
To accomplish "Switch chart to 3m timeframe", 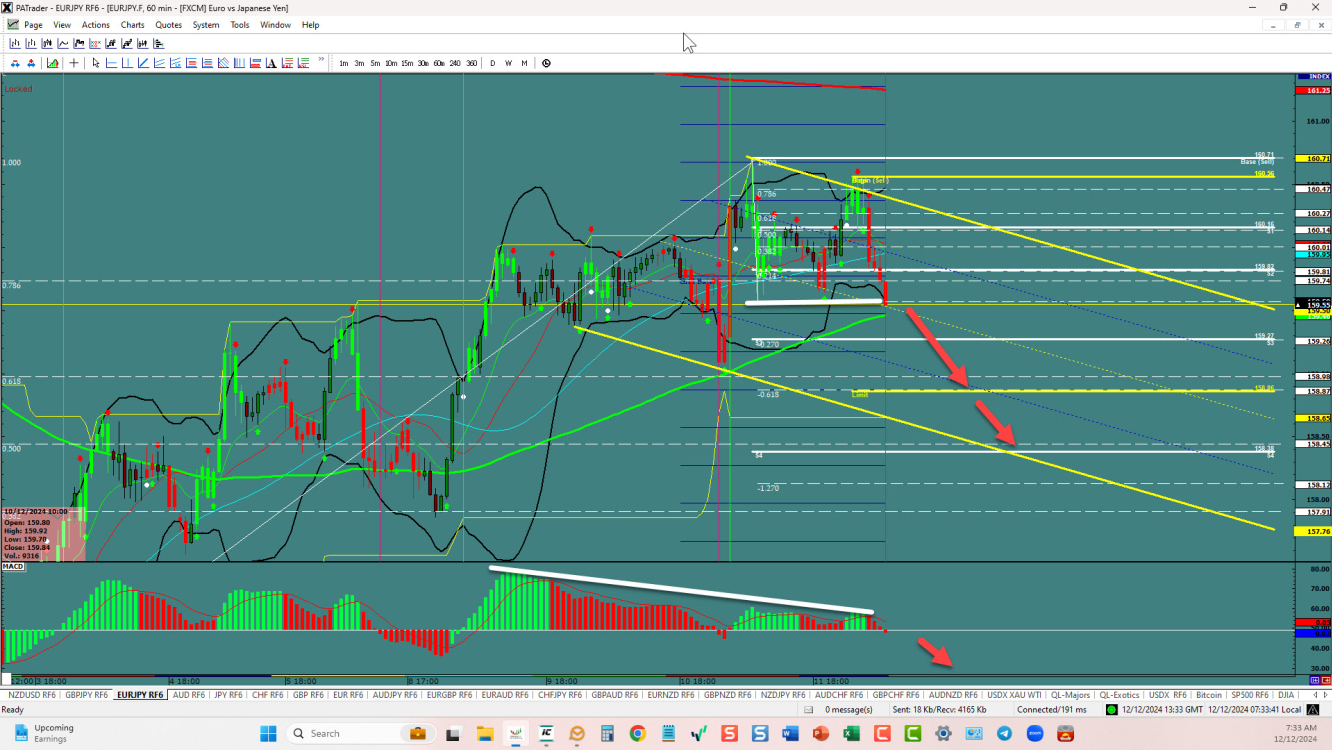I will (359, 63).
